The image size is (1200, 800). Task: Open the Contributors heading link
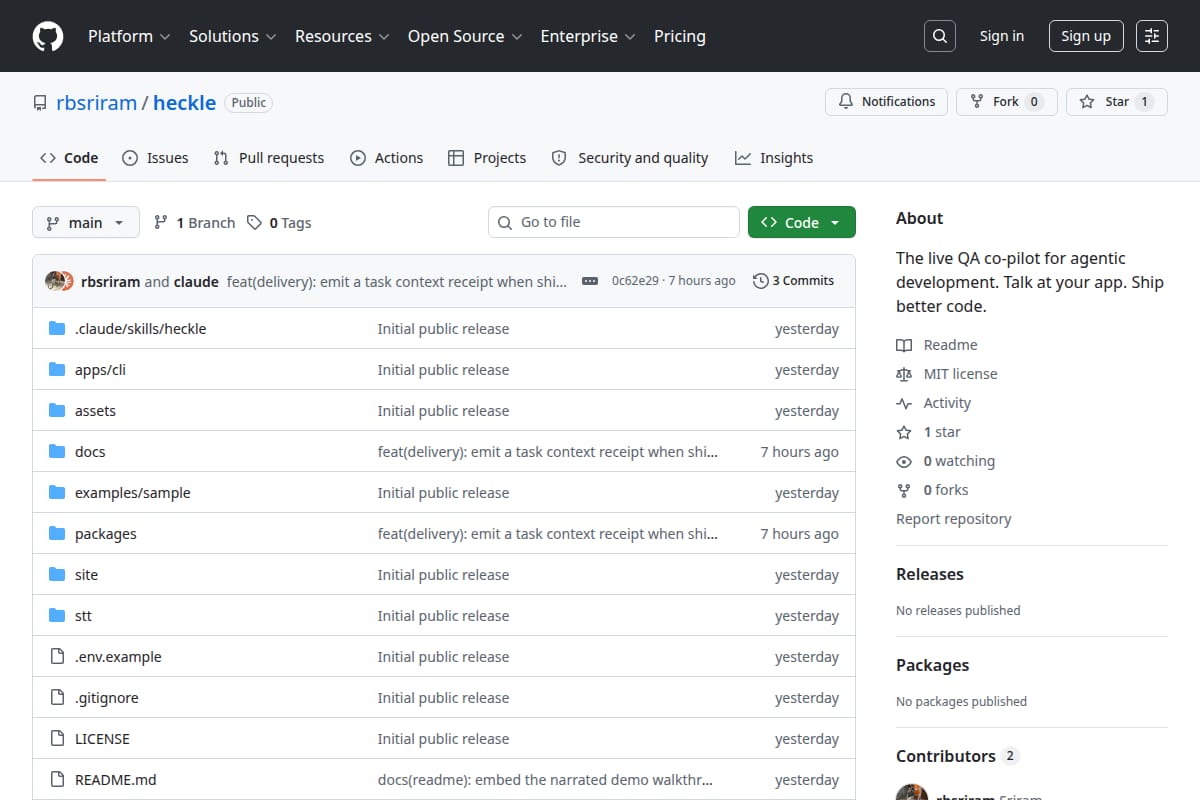pyautogui.click(x=957, y=756)
